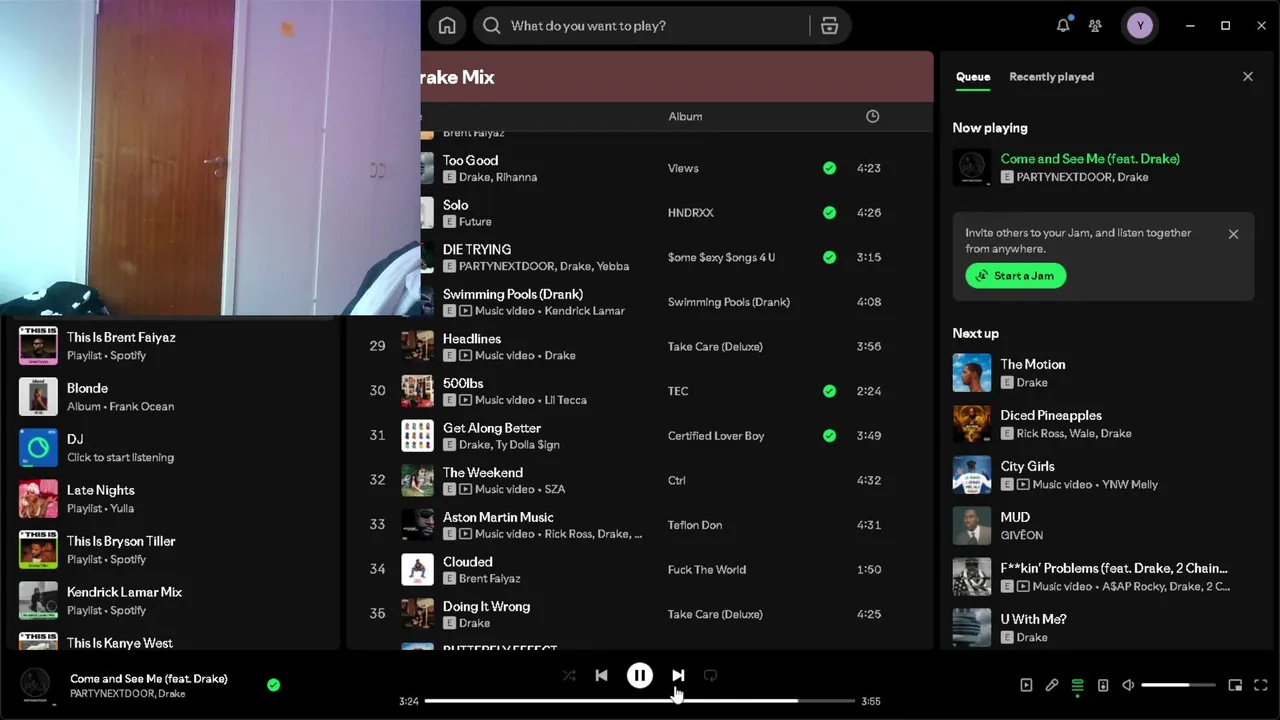Open the miniplayer
1280x720 pixels.
point(1235,685)
